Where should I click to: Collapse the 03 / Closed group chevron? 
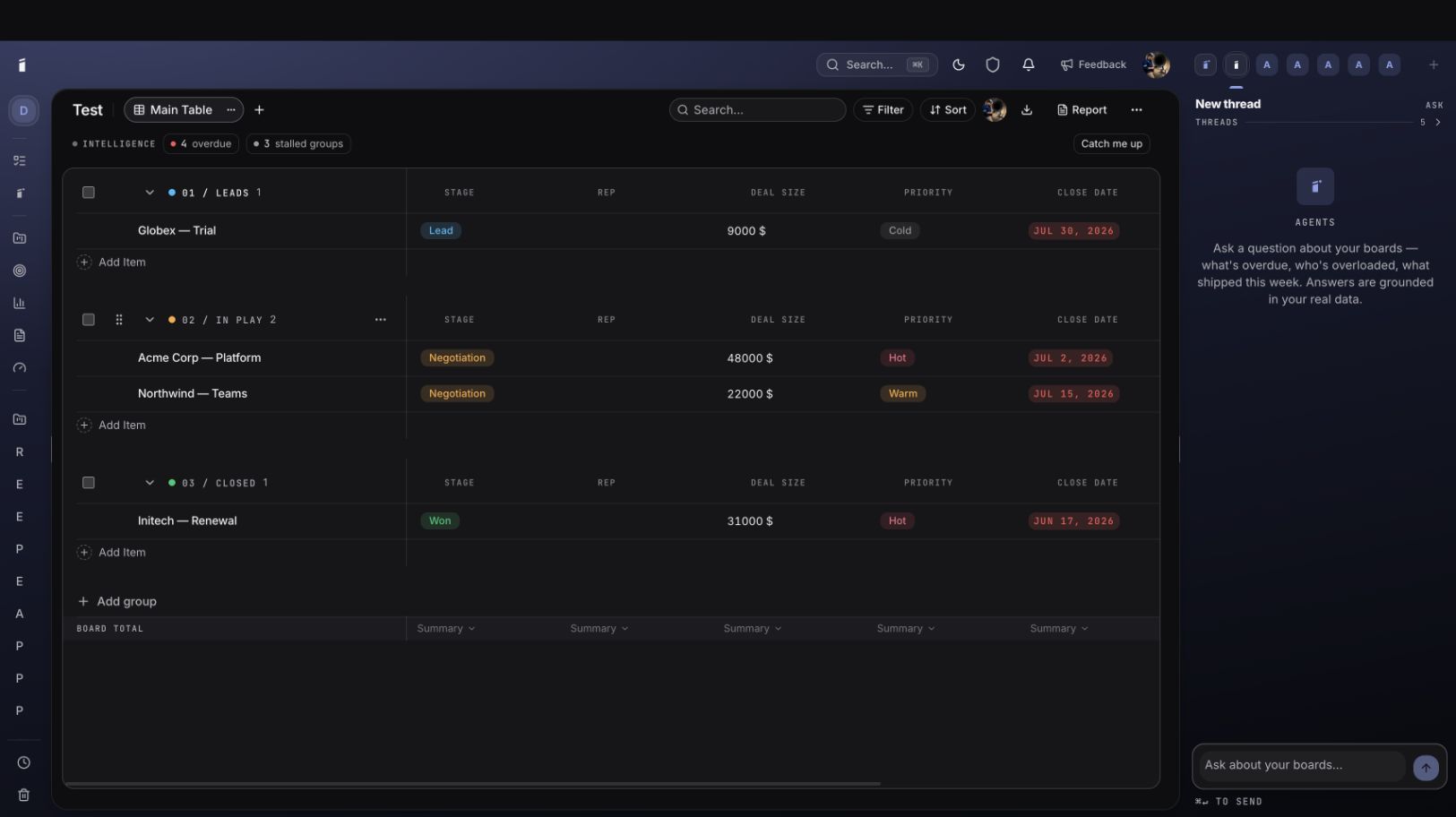[x=150, y=483]
